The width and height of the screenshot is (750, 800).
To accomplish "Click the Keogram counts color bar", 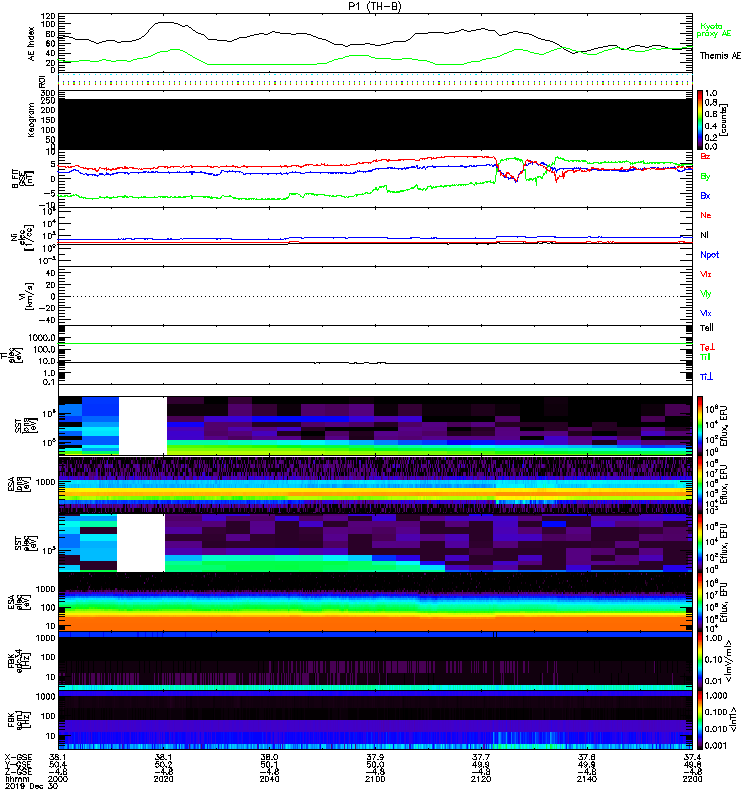I will click(700, 120).
